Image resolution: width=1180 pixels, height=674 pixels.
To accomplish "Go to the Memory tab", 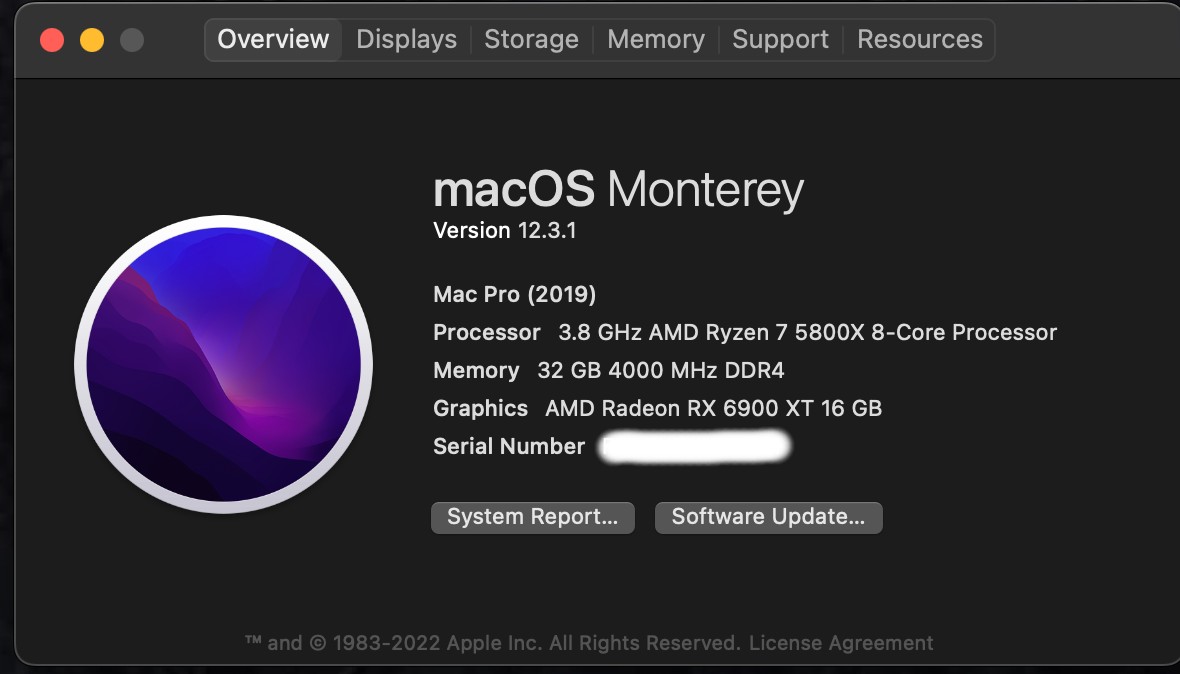I will click(655, 40).
